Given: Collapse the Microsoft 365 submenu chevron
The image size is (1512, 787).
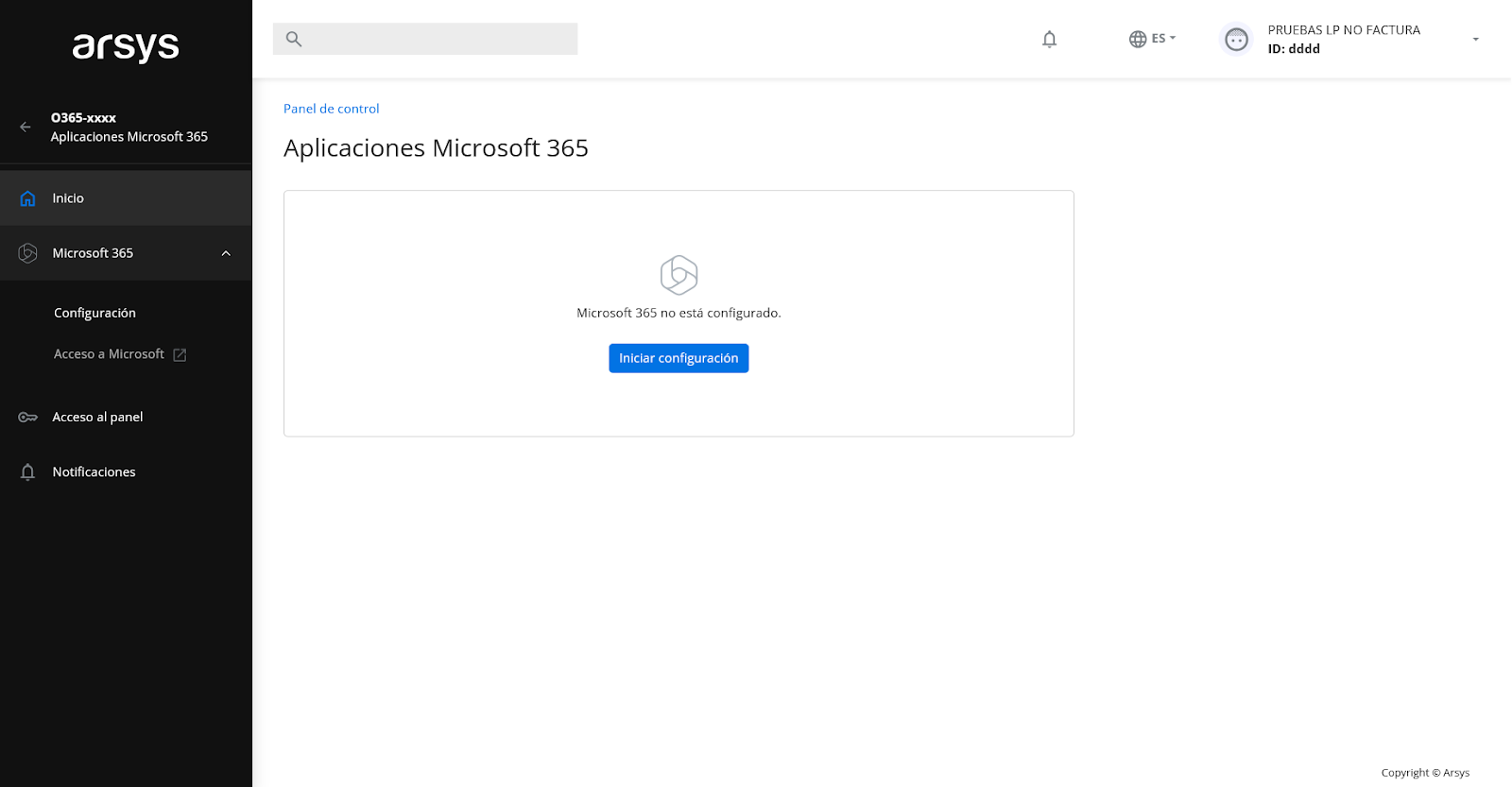Looking at the screenshot, I should tap(226, 253).
